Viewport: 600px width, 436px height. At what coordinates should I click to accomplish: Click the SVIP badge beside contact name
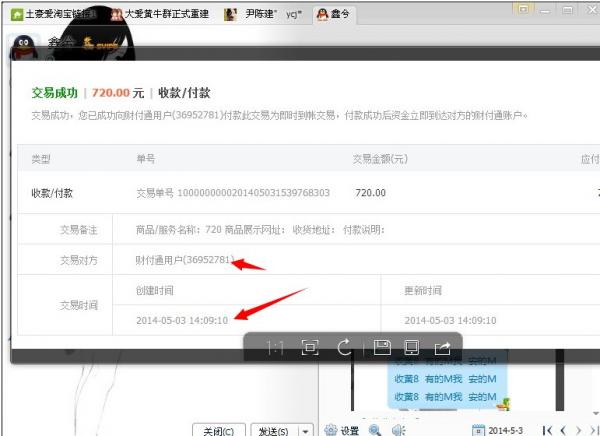[x=100, y=44]
